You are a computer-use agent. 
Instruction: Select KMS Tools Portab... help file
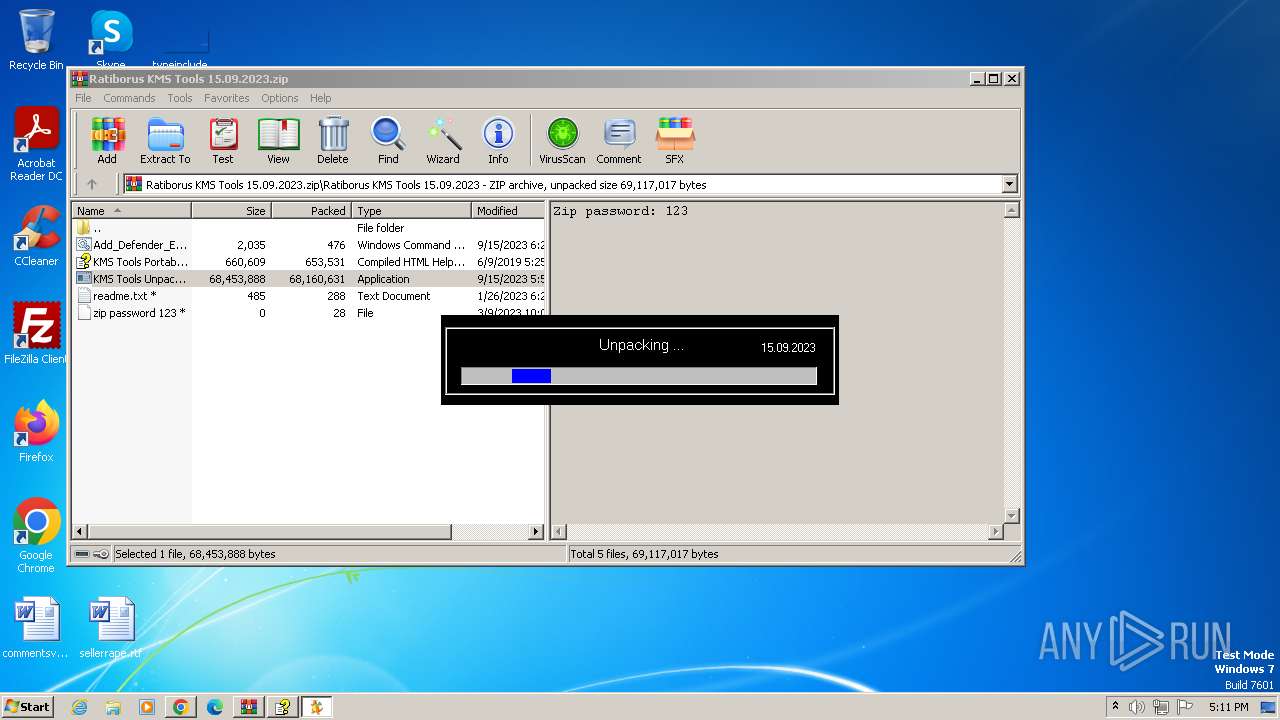click(308, 262)
